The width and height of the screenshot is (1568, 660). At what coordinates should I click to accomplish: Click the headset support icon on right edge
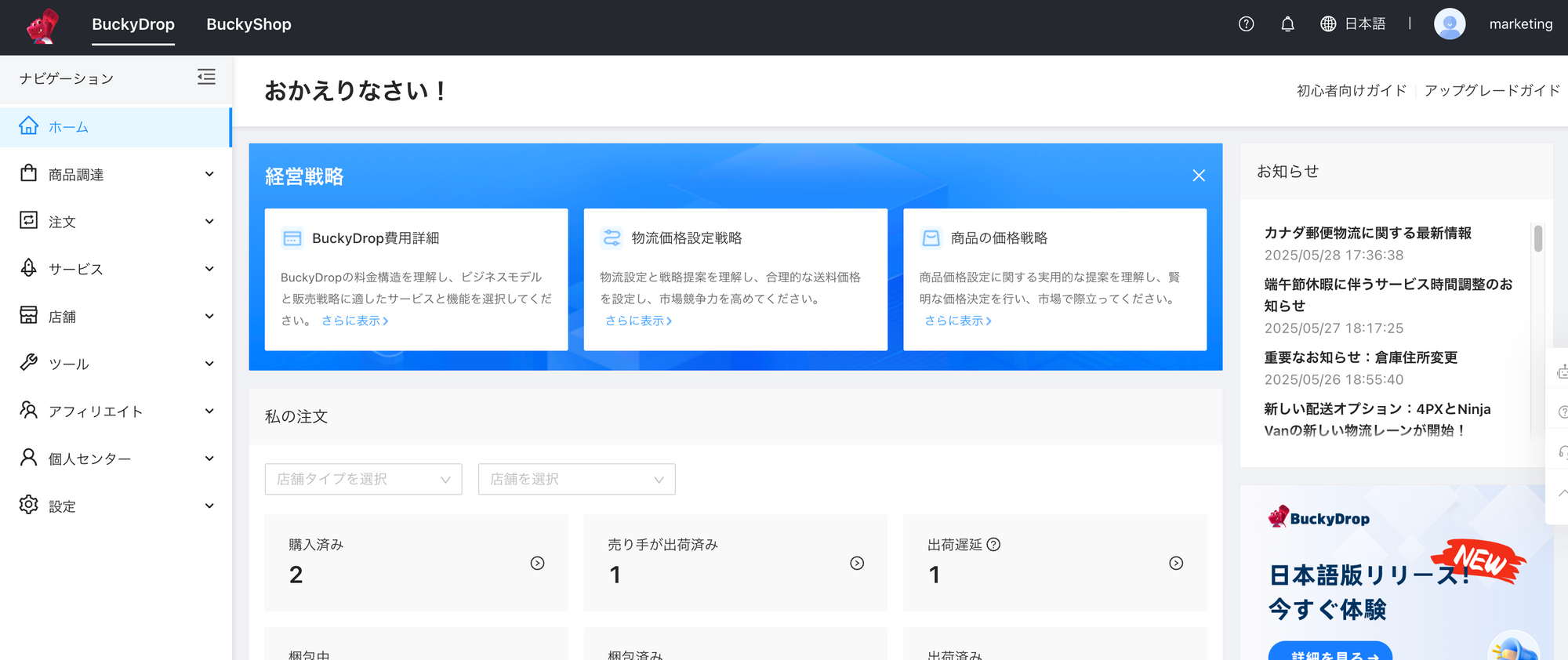click(x=1562, y=452)
